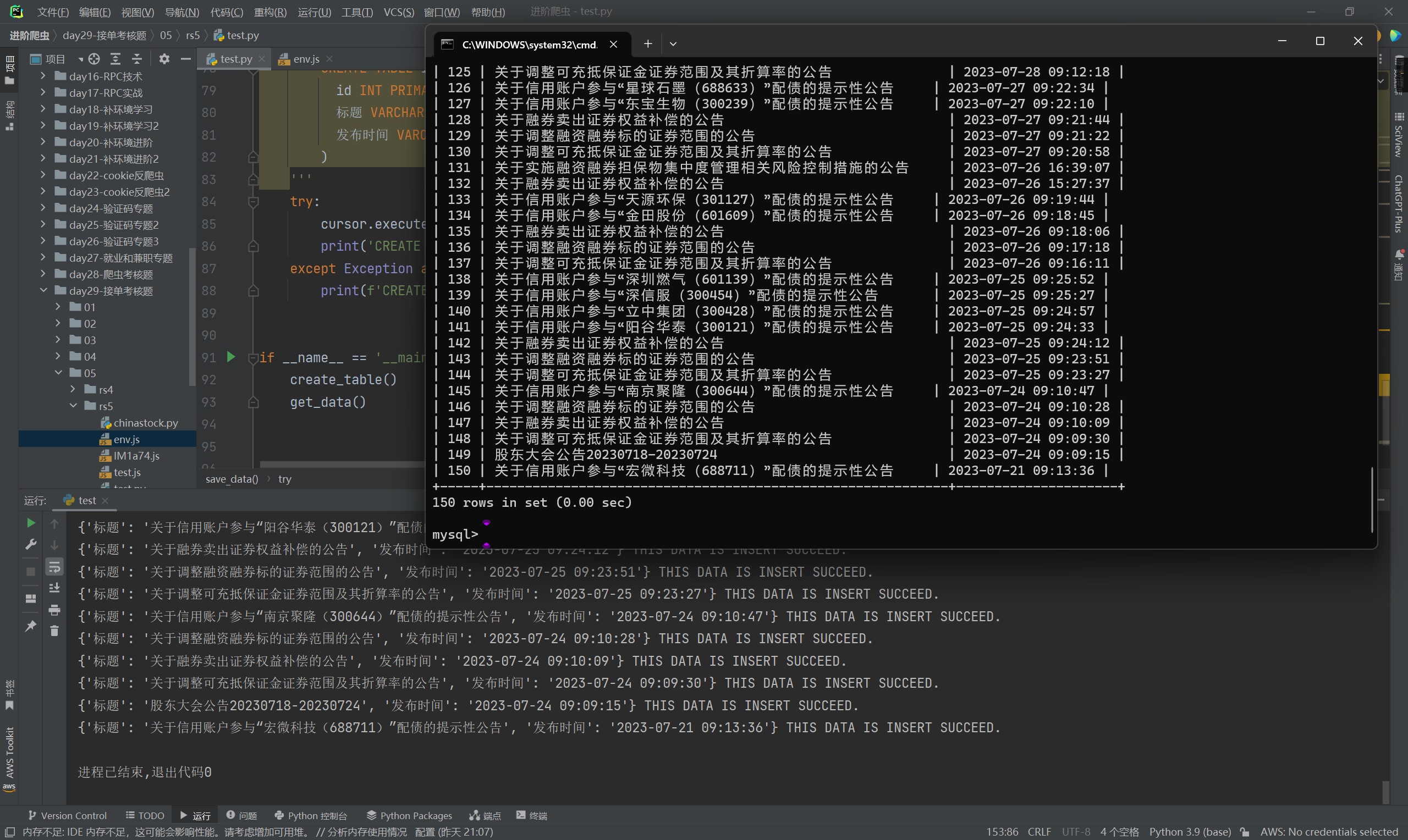Click AWS No credentials selected status

(x=1329, y=832)
